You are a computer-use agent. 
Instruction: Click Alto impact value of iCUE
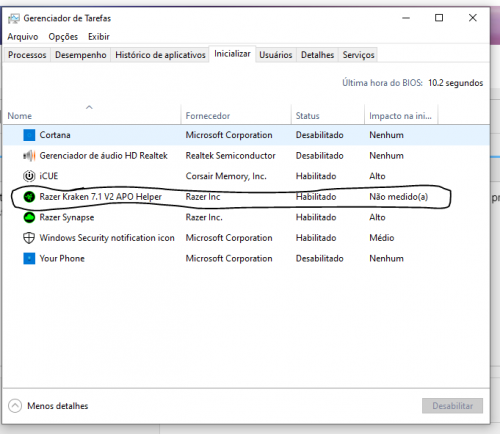[377, 176]
